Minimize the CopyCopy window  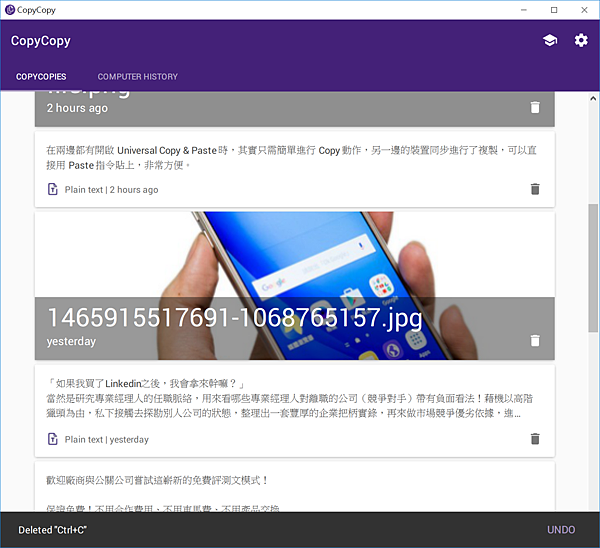pos(524,10)
